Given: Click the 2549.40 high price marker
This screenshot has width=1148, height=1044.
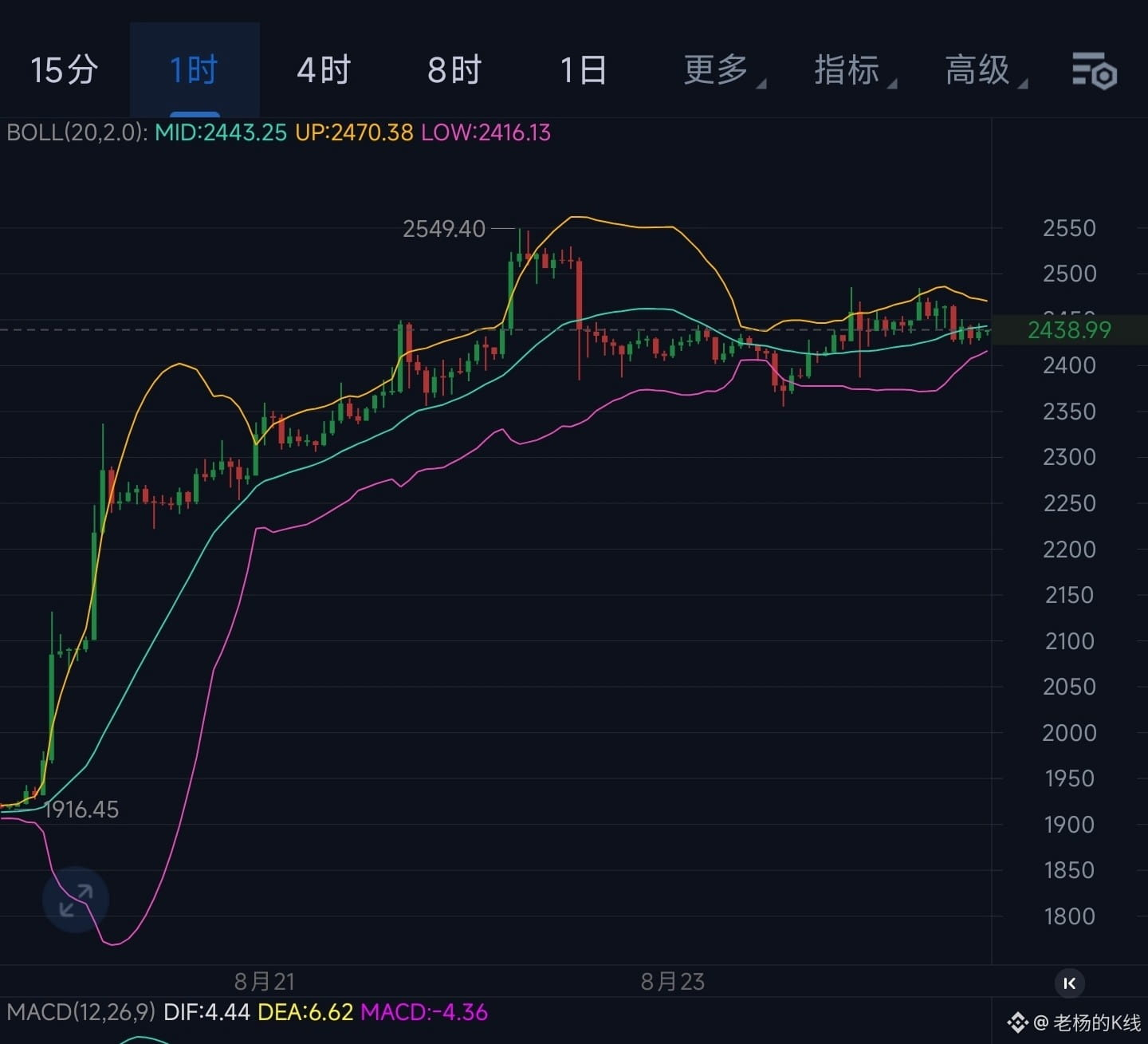Looking at the screenshot, I should [x=444, y=229].
